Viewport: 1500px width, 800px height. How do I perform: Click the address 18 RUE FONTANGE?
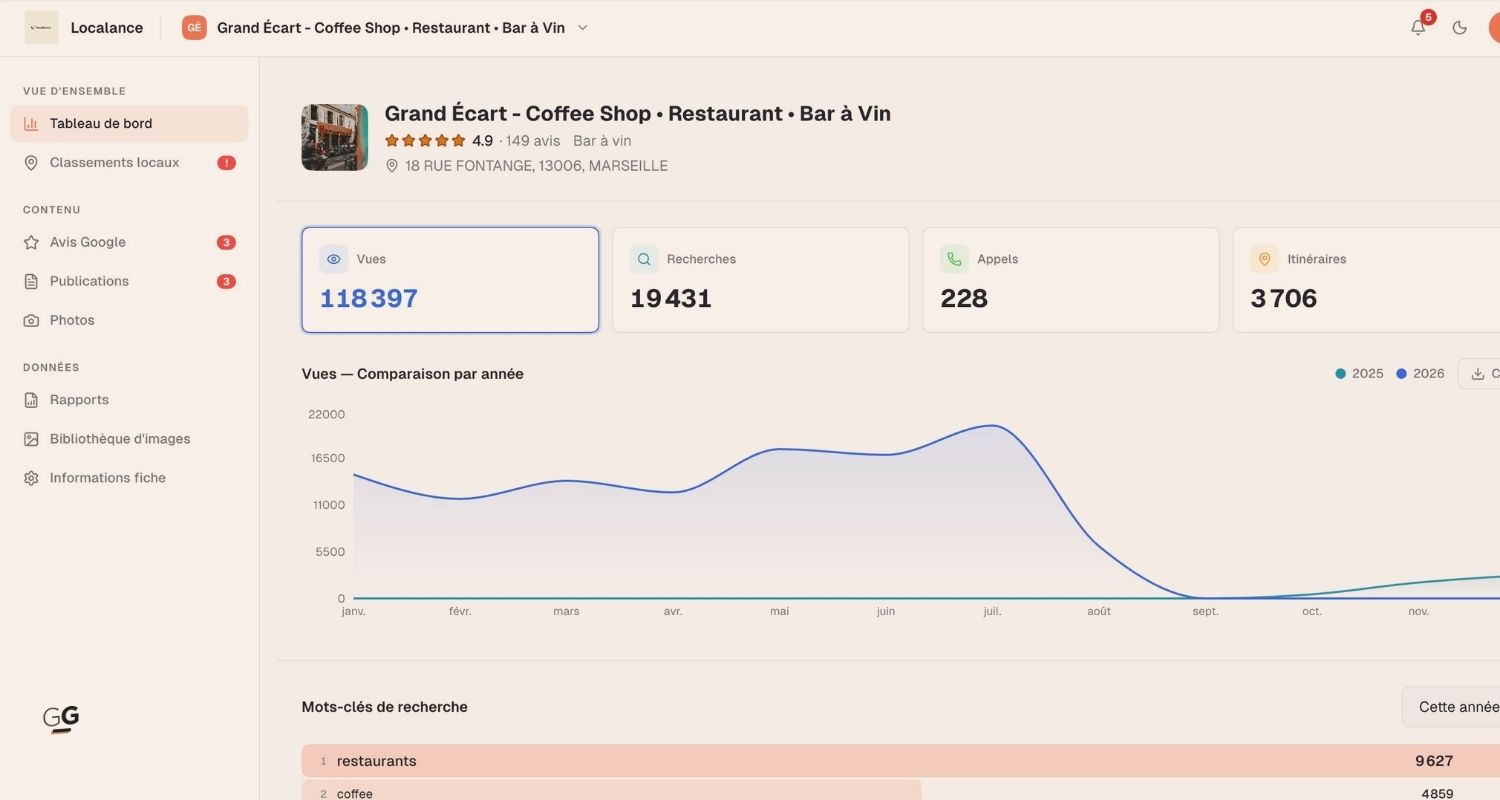tap(536, 166)
